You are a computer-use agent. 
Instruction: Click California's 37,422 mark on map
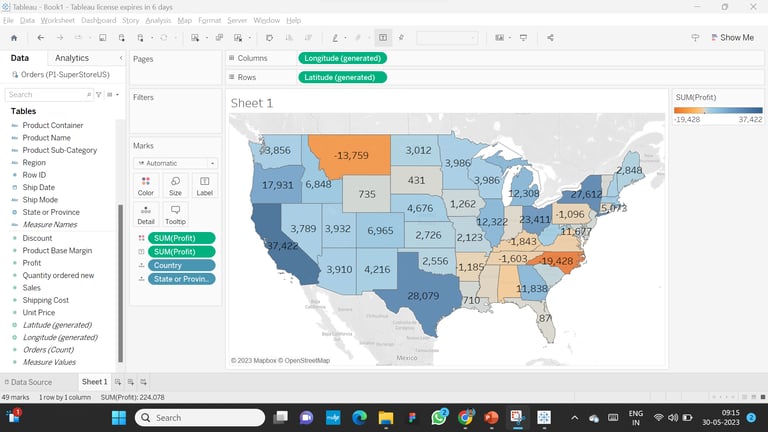point(282,245)
